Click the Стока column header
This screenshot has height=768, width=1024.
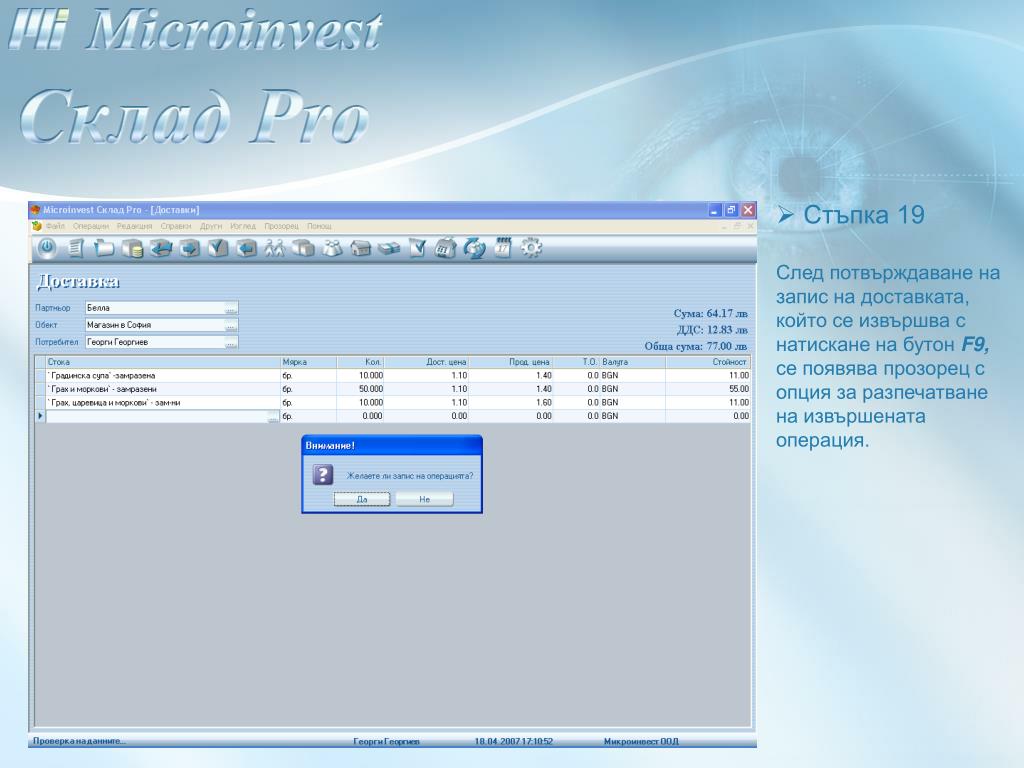point(163,362)
